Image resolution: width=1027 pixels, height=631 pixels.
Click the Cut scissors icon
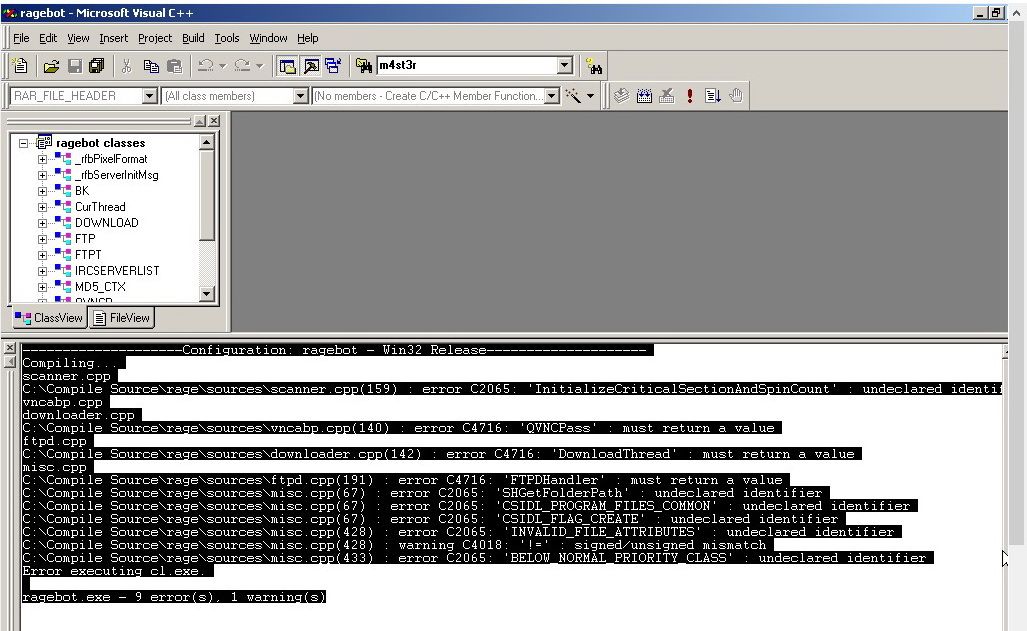coord(126,66)
